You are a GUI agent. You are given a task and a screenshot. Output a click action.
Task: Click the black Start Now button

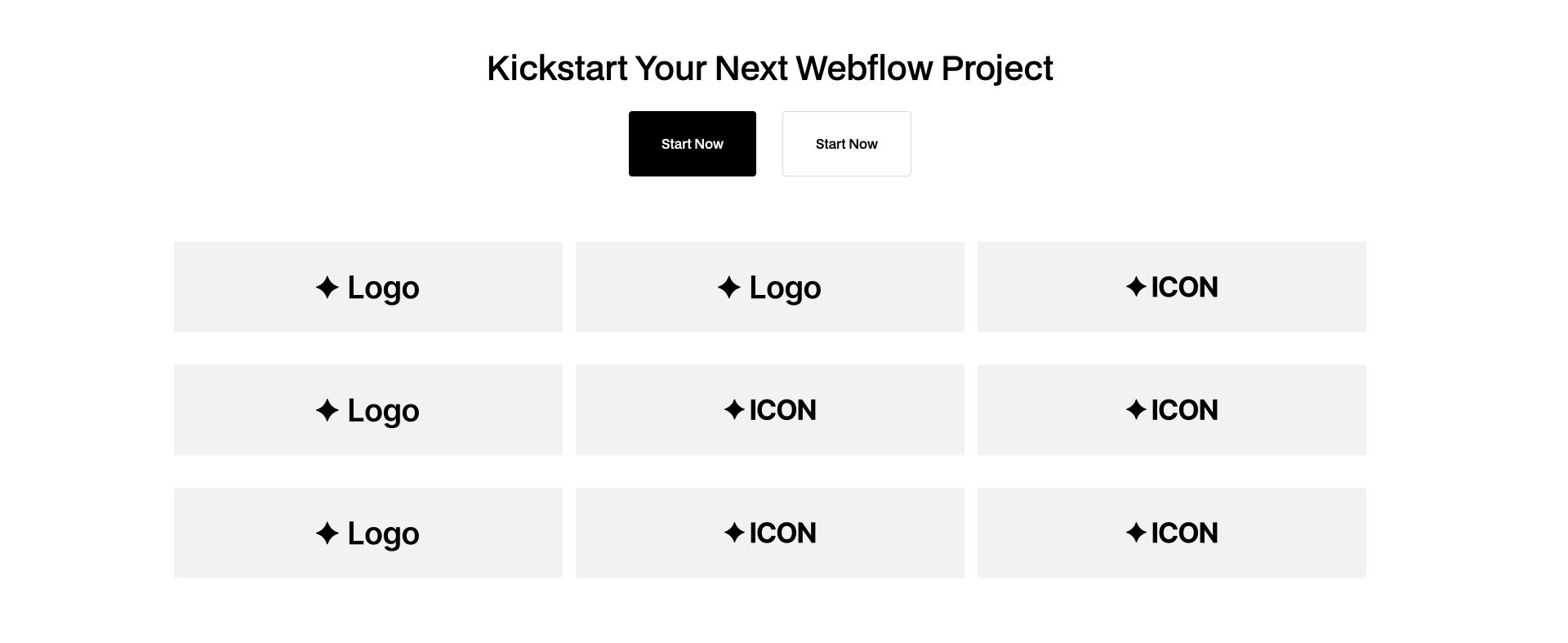(x=692, y=143)
